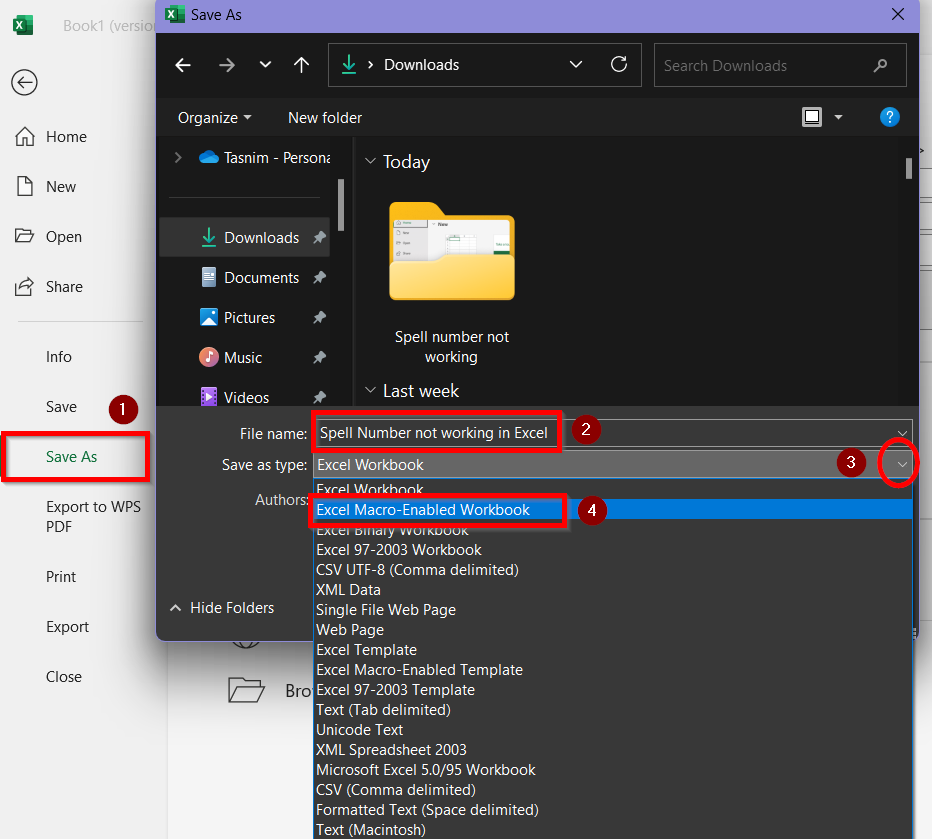Select Excel Macro-Enabled Workbook option
This screenshot has width=932, height=839.
click(x=423, y=510)
